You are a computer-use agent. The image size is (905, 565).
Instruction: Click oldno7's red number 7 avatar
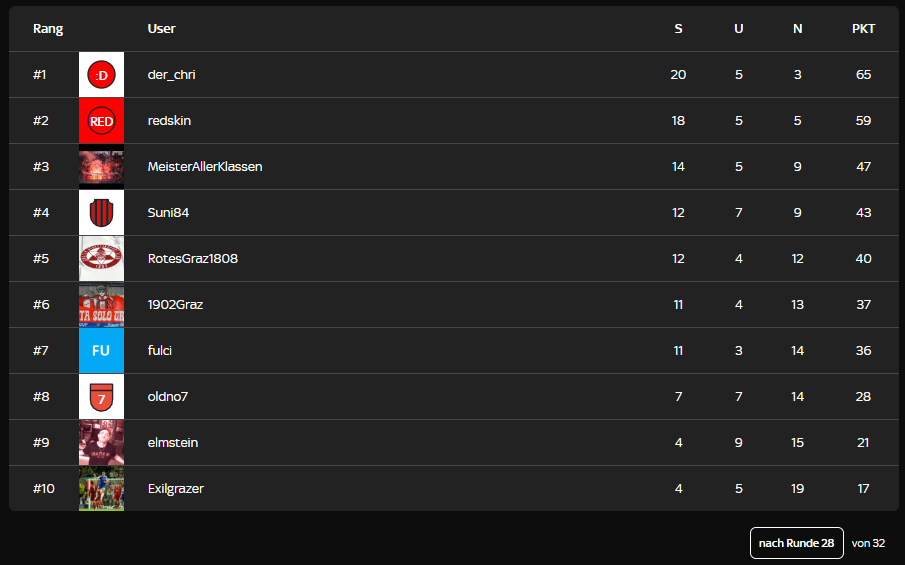tap(101, 396)
